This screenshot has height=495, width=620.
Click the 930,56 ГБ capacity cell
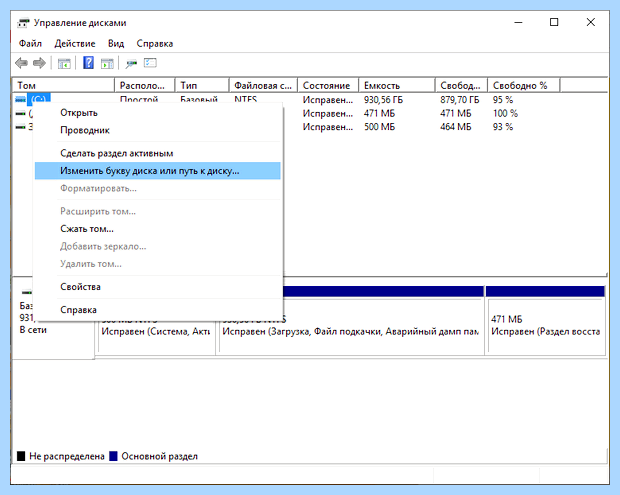[383, 100]
